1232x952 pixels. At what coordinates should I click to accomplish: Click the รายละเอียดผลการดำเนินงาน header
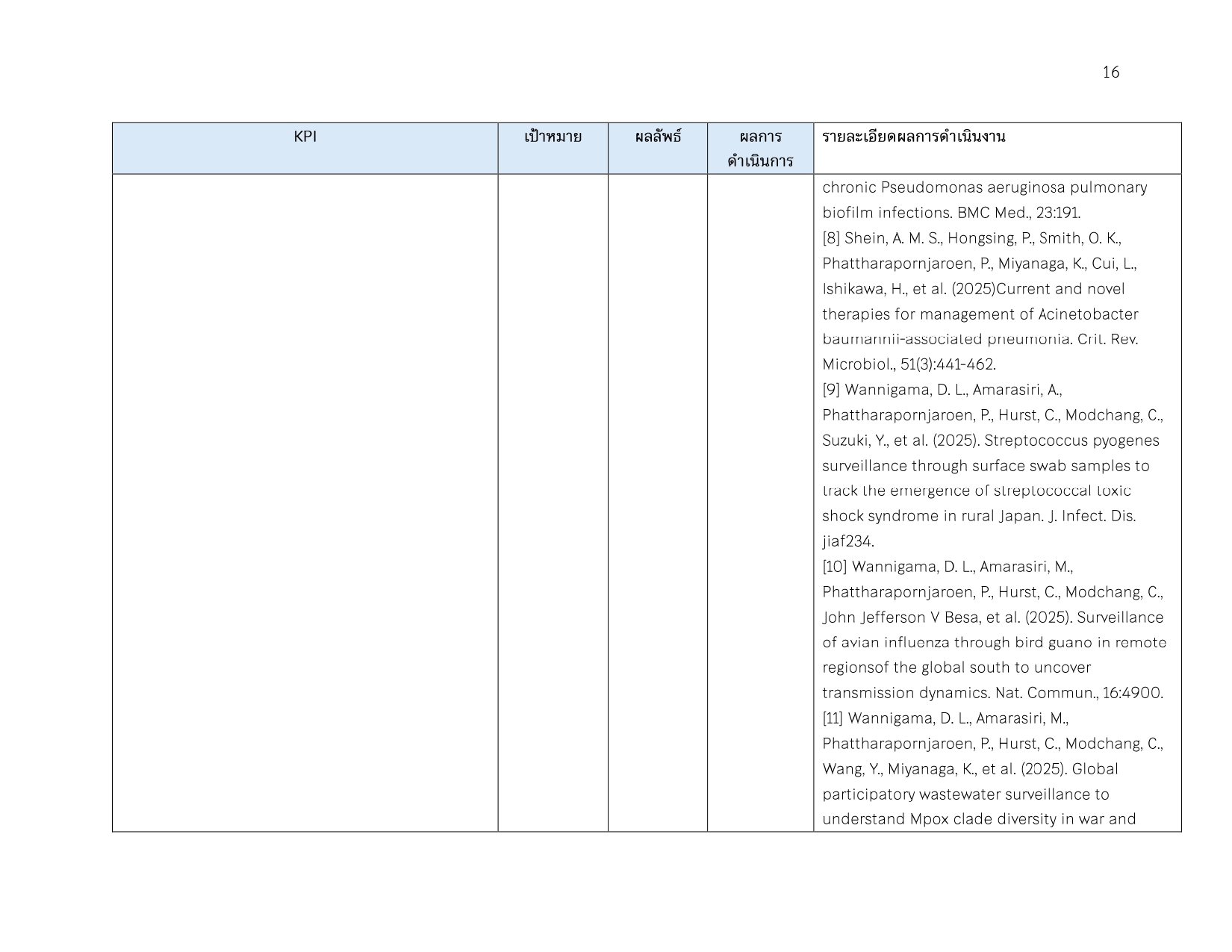(x=913, y=137)
